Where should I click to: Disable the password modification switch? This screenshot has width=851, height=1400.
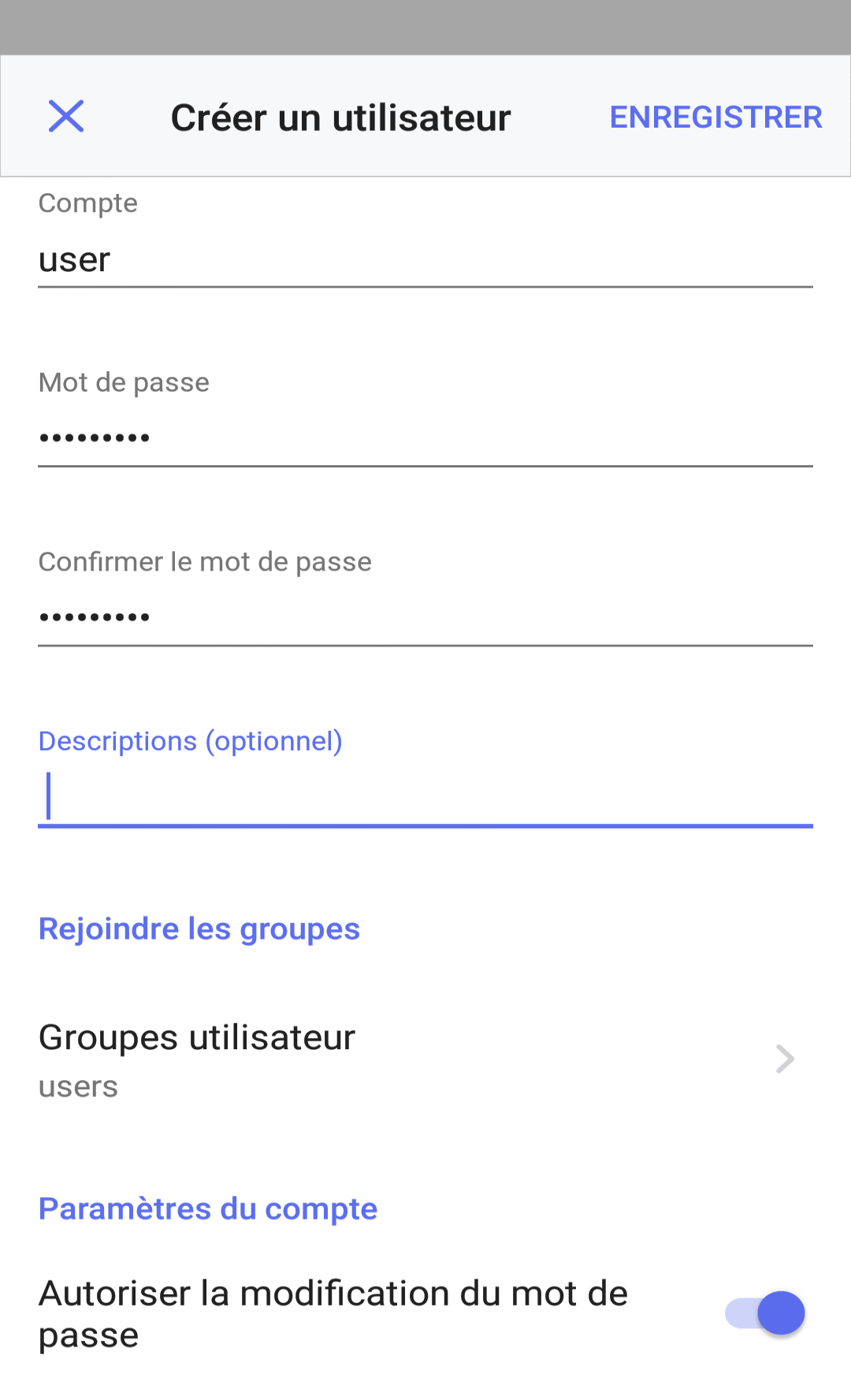tap(764, 1313)
